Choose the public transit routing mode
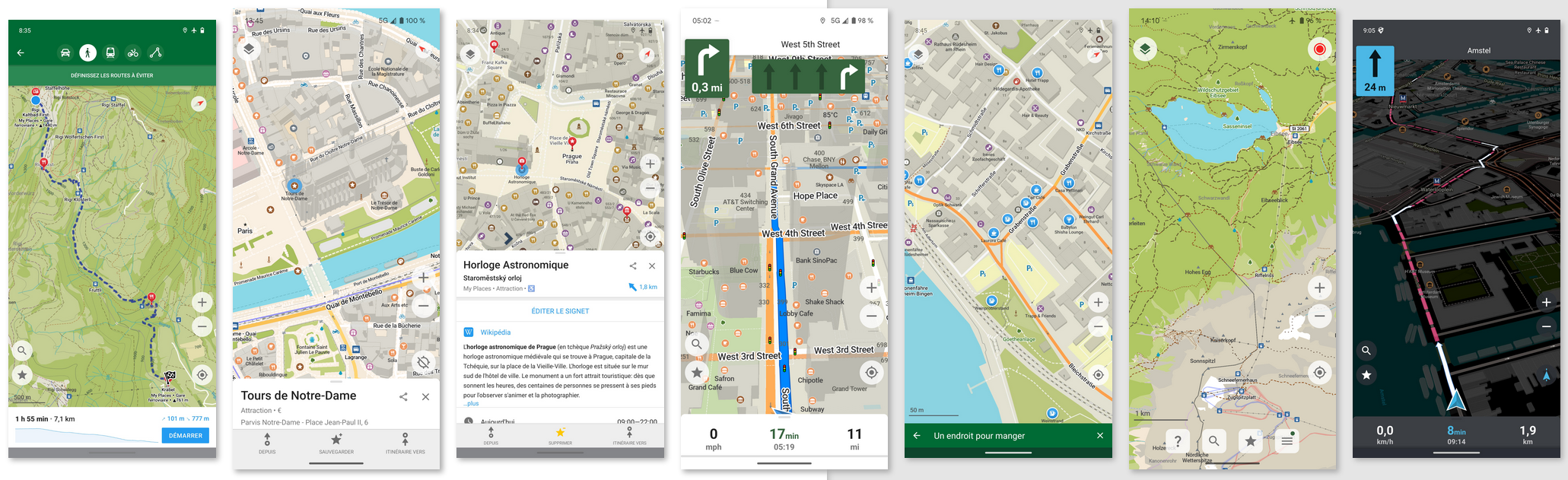Image resolution: width=1568 pixels, height=480 pixels. point(110,52)
